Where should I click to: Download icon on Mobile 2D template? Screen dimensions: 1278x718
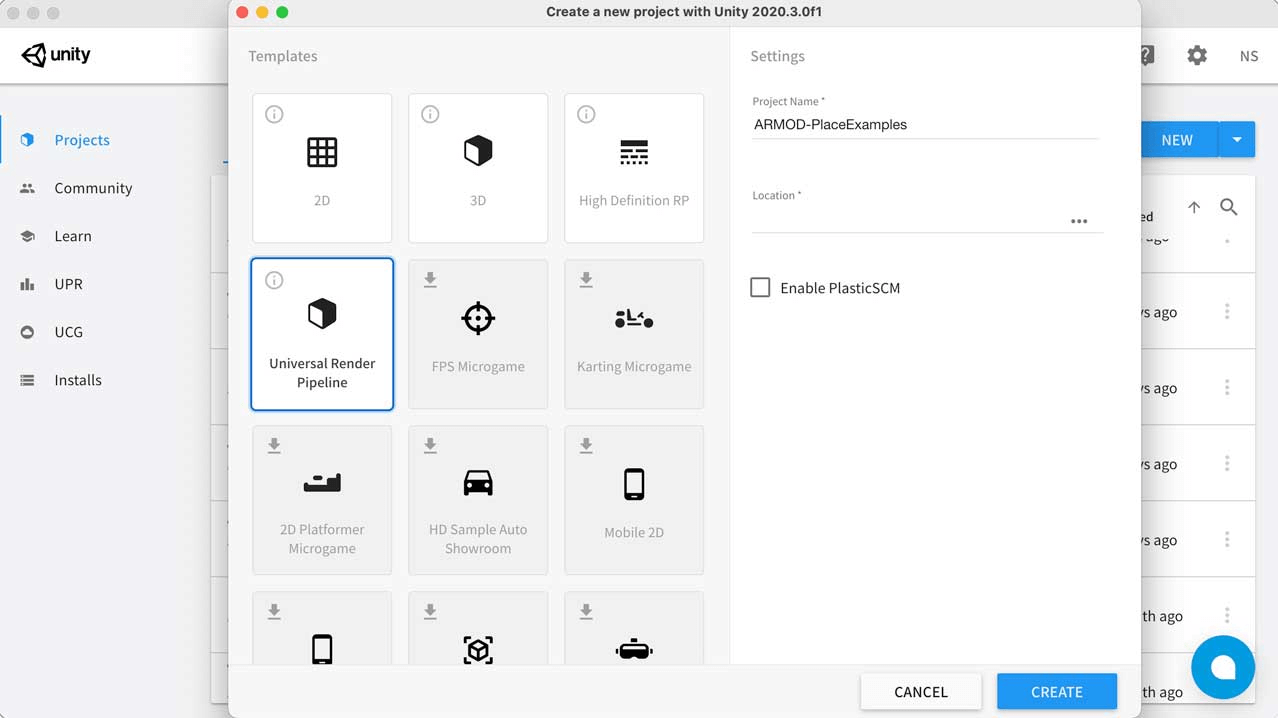(x=586, y=446)
